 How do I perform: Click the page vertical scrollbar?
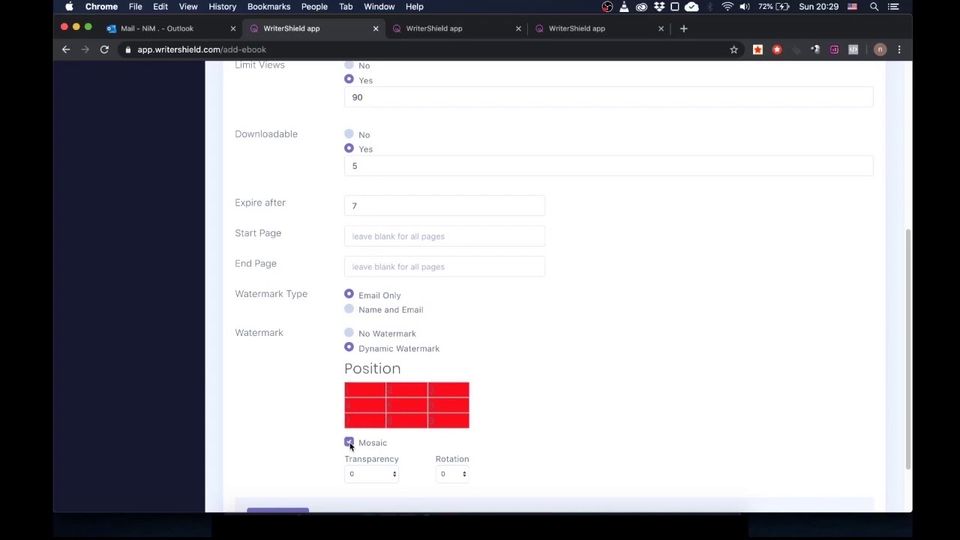click(908, 349)
